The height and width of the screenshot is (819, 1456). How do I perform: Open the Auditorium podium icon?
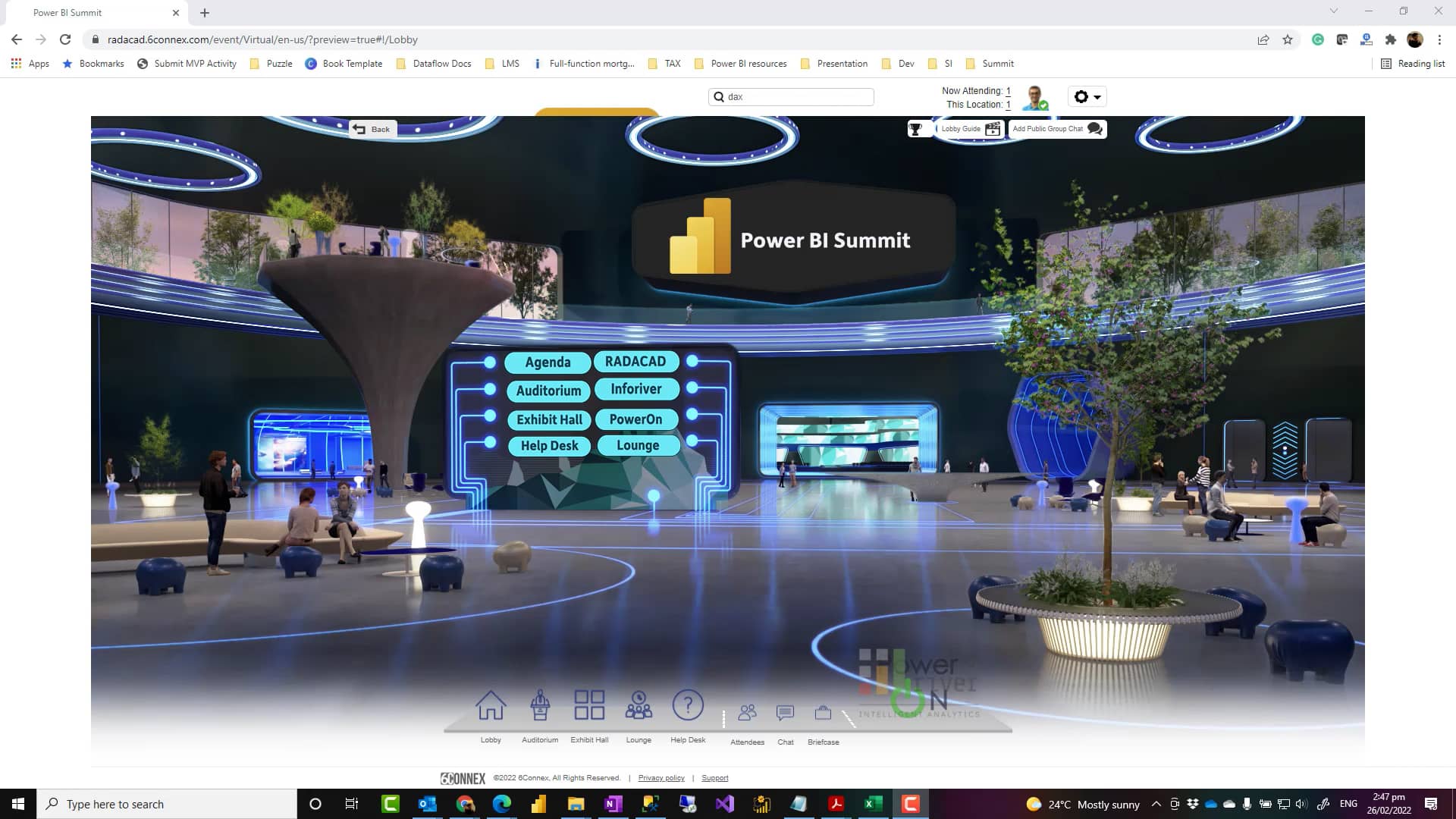pyautogui.click(x=540, y=705)
